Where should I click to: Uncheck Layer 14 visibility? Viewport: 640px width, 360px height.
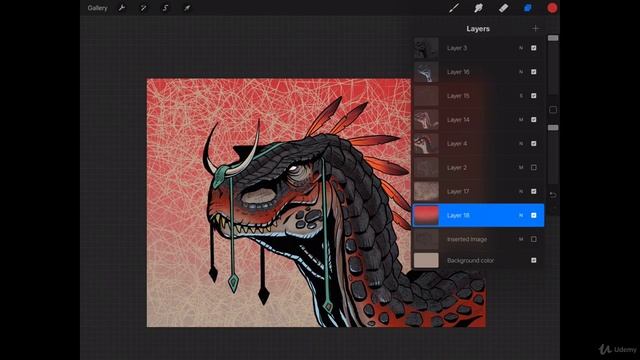coord(533,120)
